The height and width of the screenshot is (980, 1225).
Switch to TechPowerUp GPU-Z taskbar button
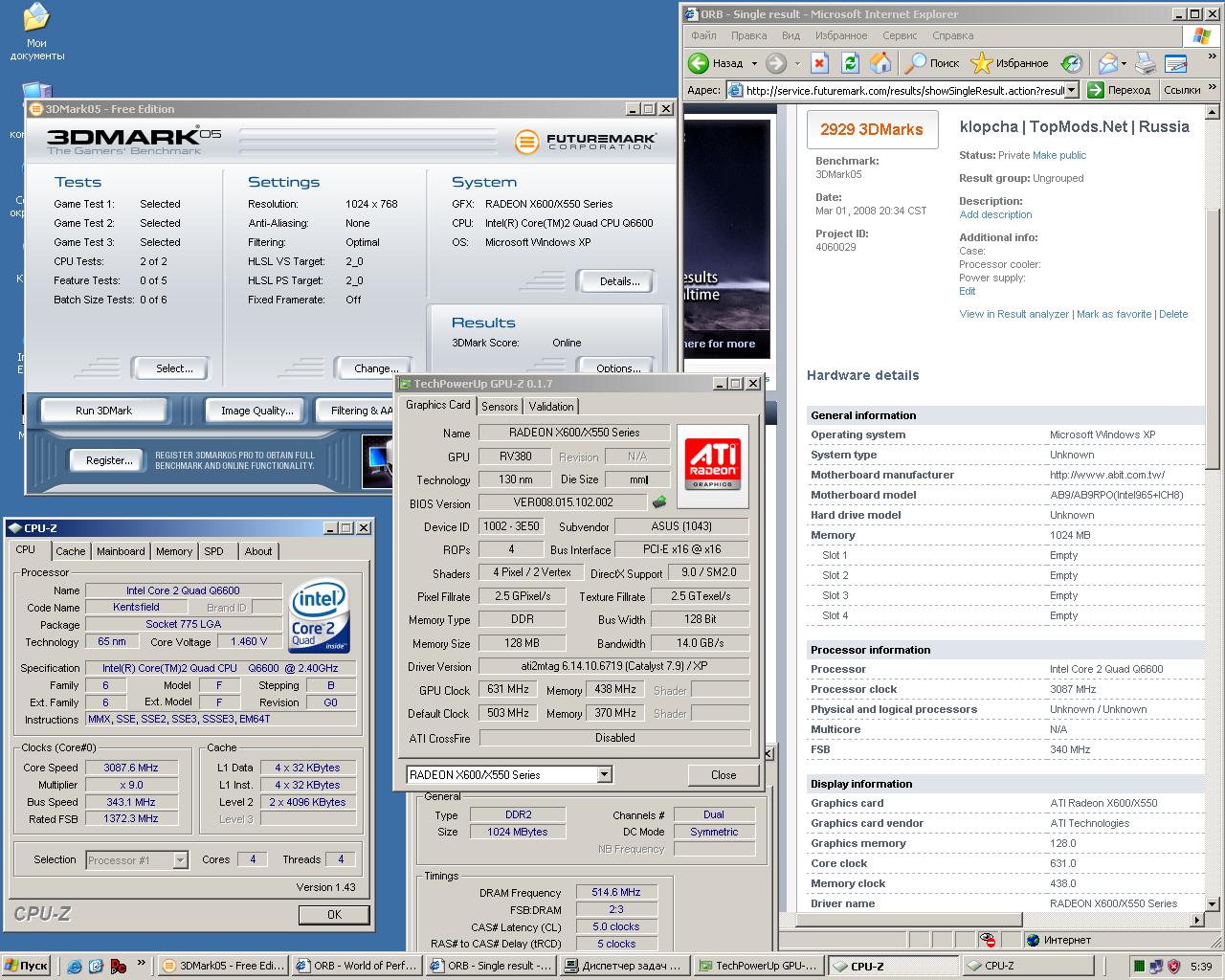[x=758, y=966]
